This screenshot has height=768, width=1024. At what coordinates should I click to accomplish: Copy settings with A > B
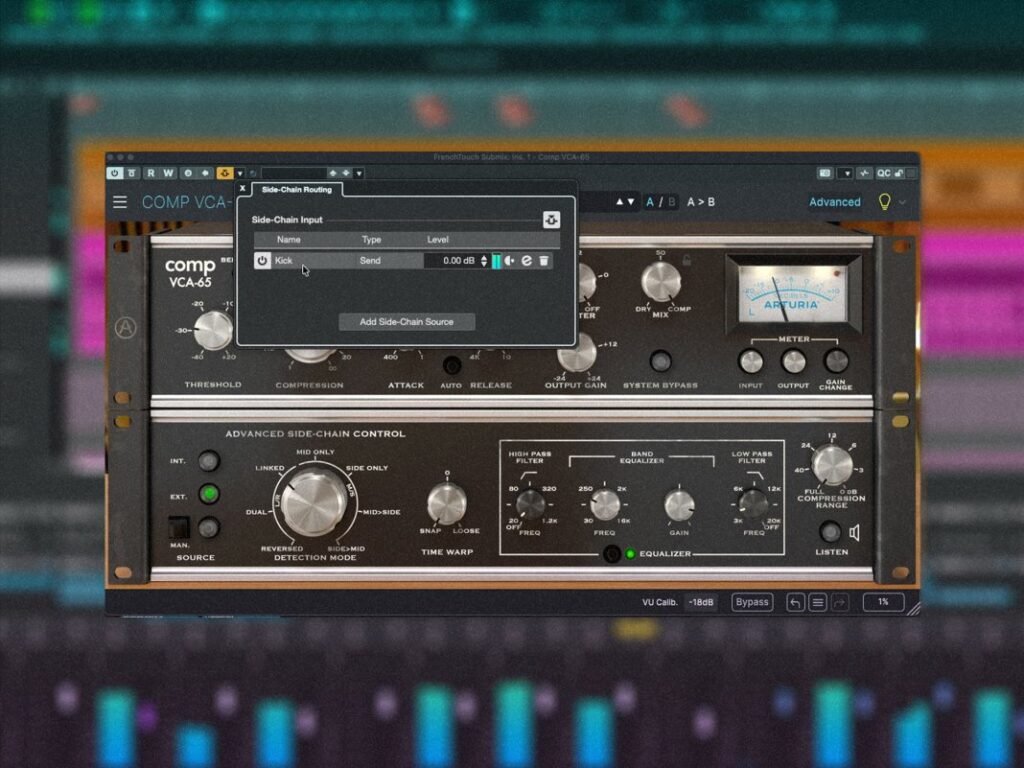click(701, 202)
